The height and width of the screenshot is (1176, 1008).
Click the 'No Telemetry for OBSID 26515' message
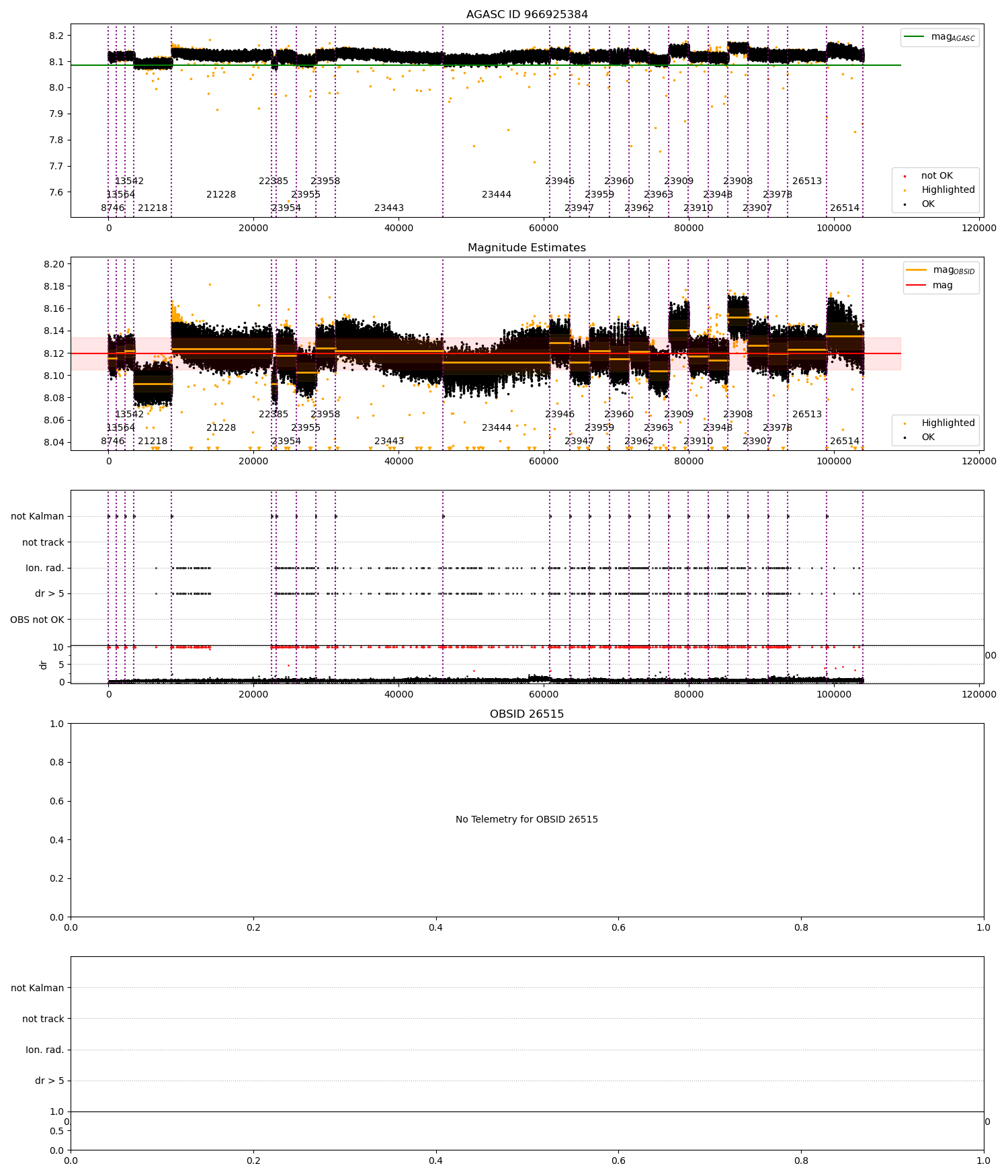pos(527,819)
